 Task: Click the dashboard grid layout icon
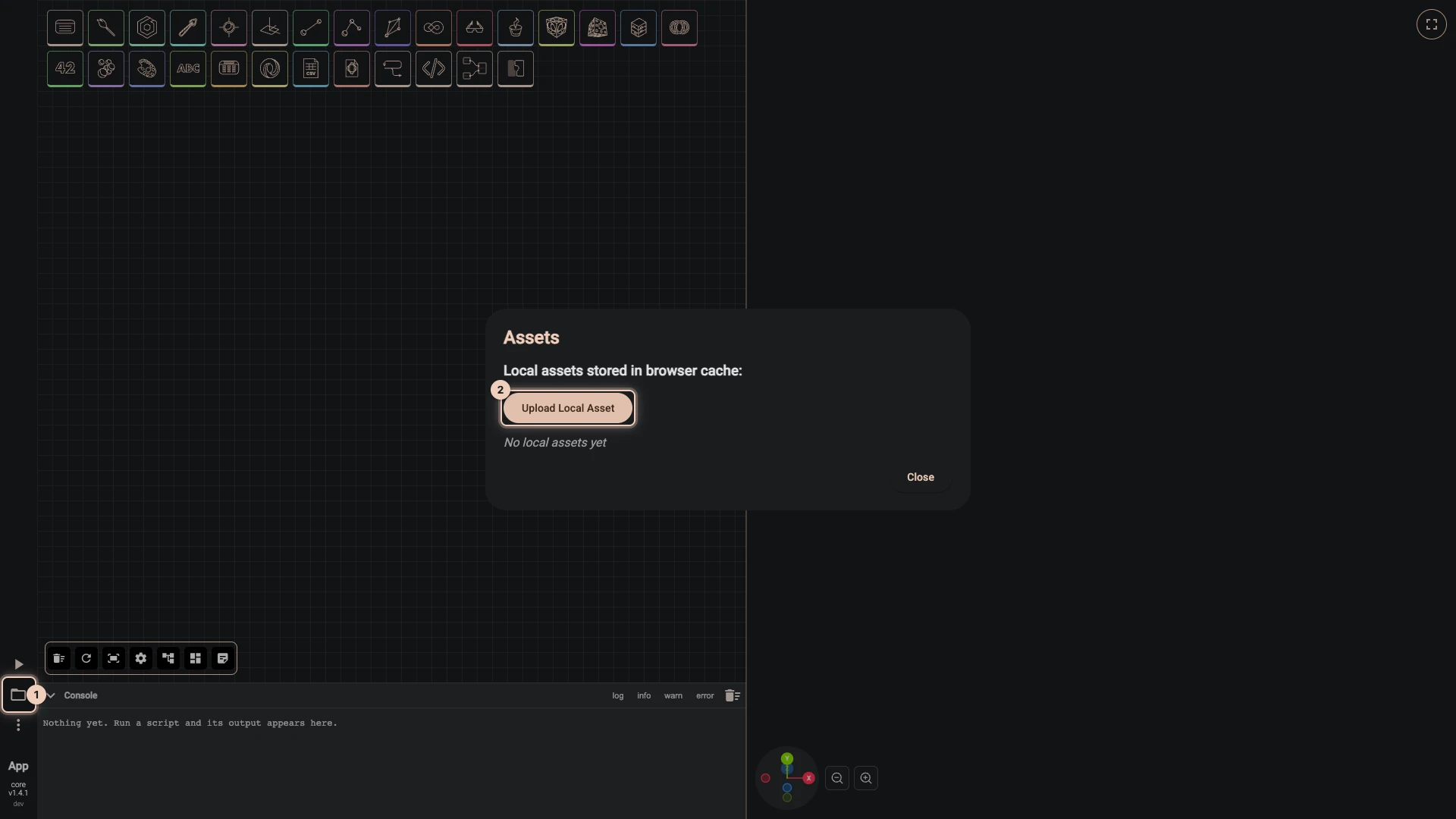[196, 658]
